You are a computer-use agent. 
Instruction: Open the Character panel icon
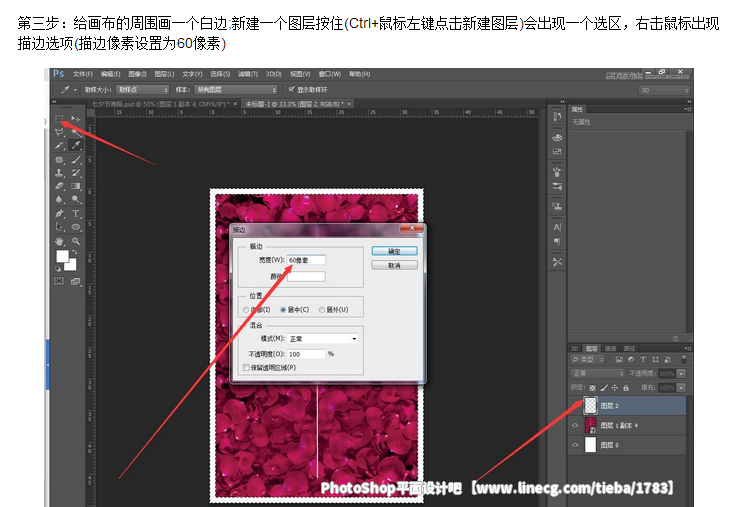tap(557, 227)
